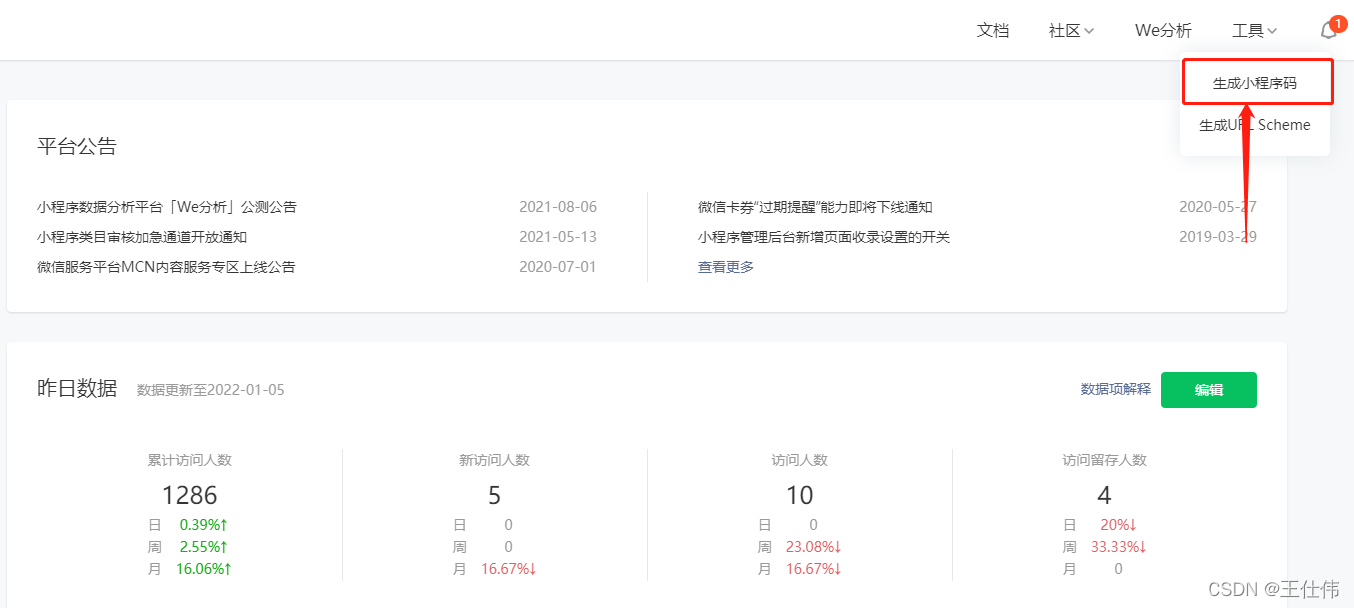Click the weekly 33.33% decrease value
The image size is (1354, 608).
[1118, 546]
